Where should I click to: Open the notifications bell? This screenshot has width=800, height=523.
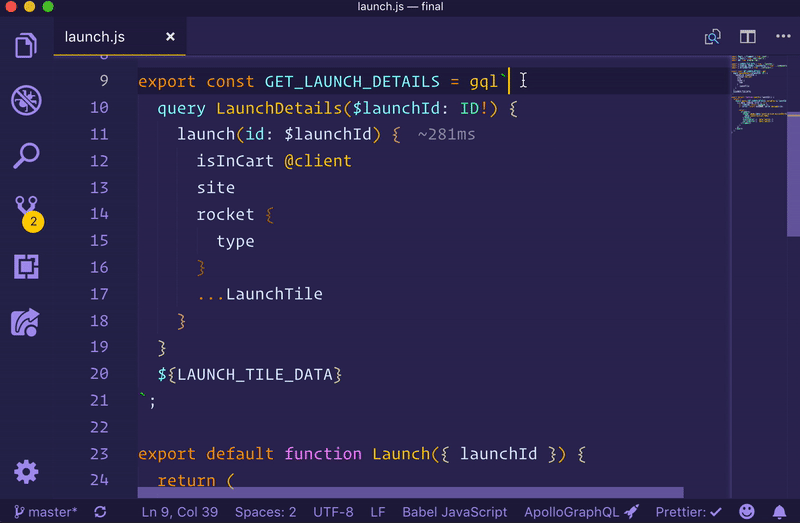coord(779,512)
